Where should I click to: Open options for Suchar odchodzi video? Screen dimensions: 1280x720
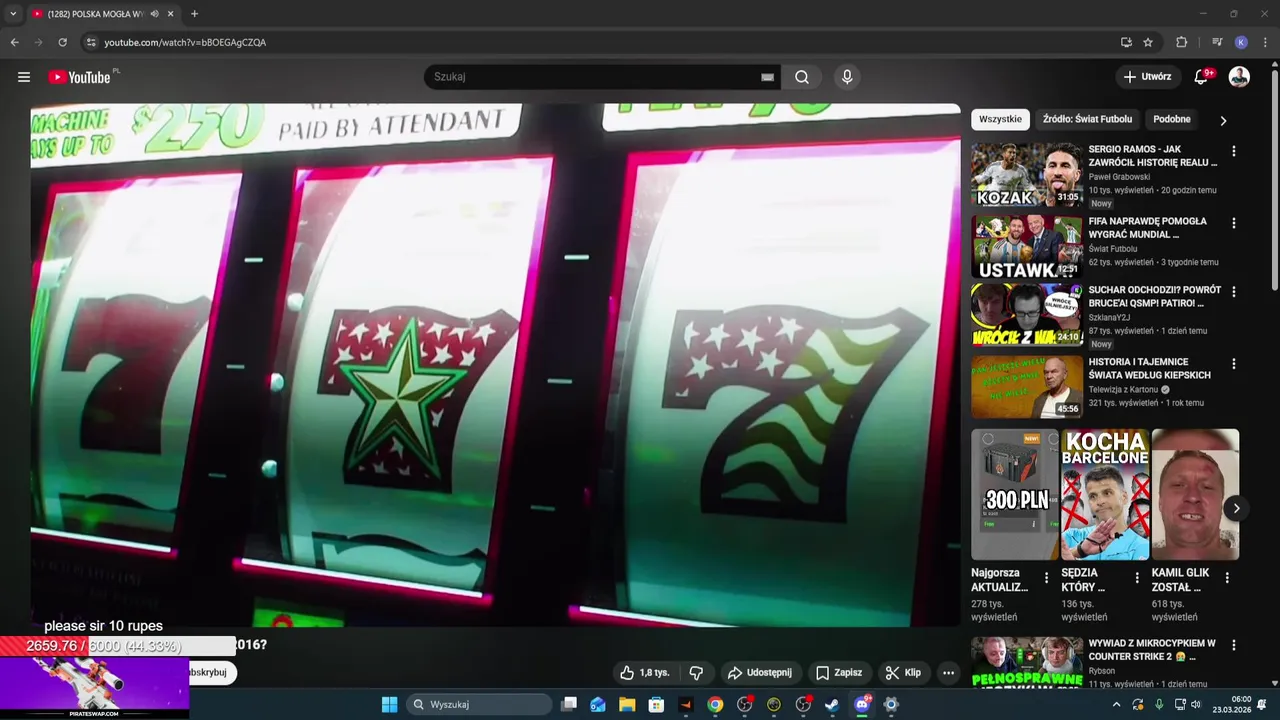[1233, 292]
